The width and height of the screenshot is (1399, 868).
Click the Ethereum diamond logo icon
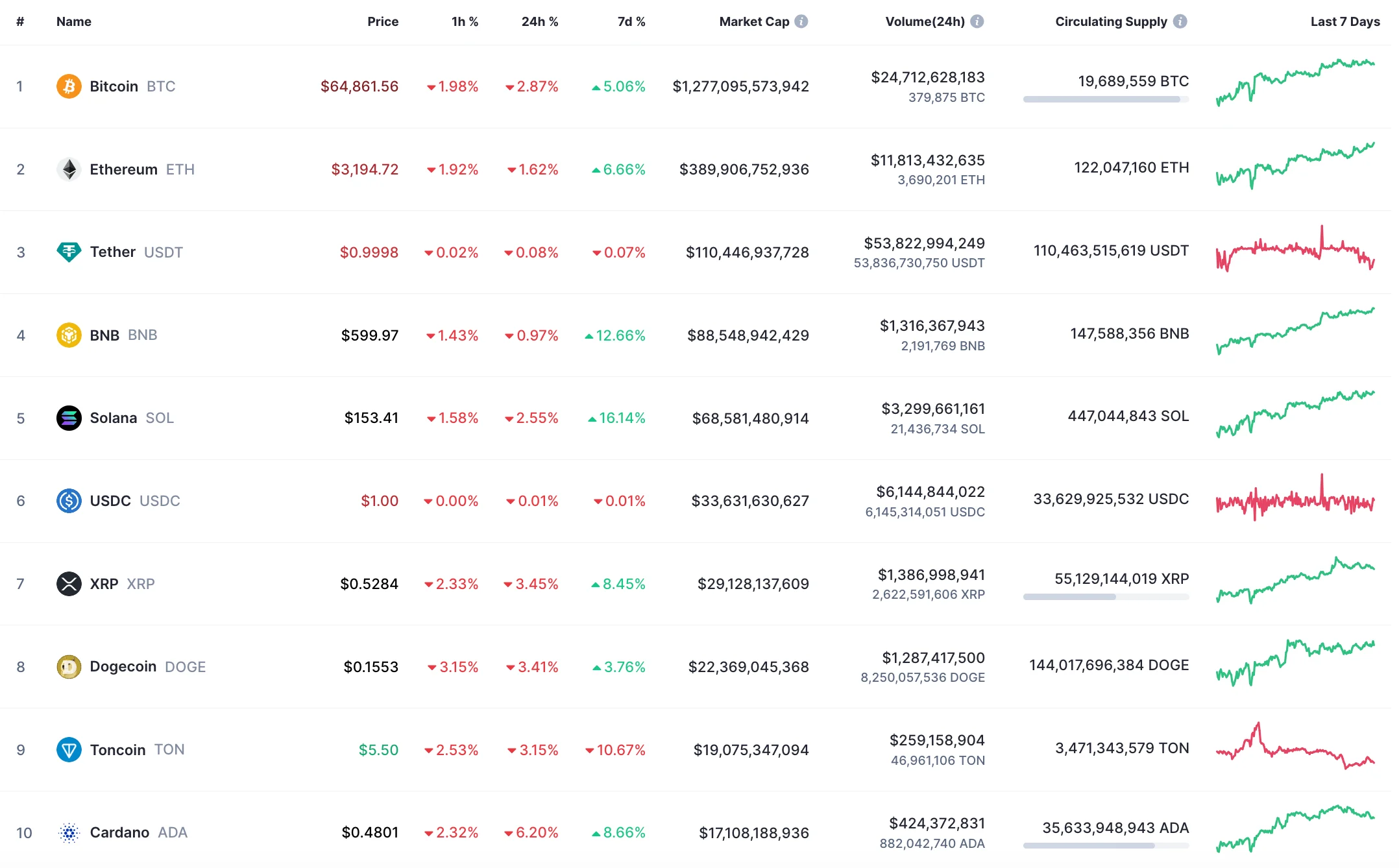[69, 169]
